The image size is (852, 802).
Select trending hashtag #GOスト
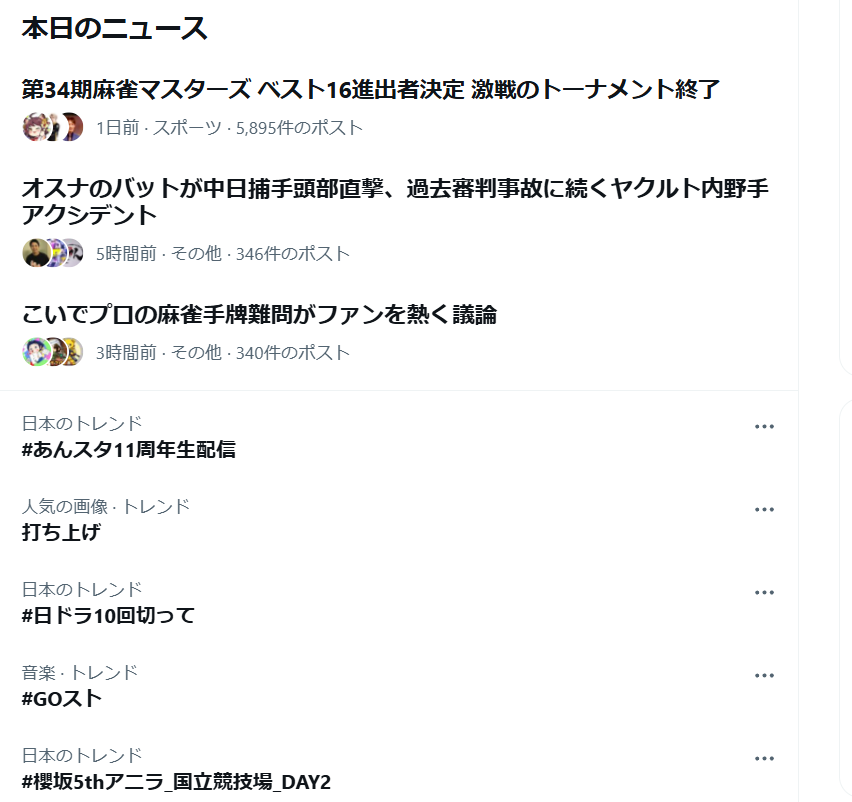pos(62,699)
